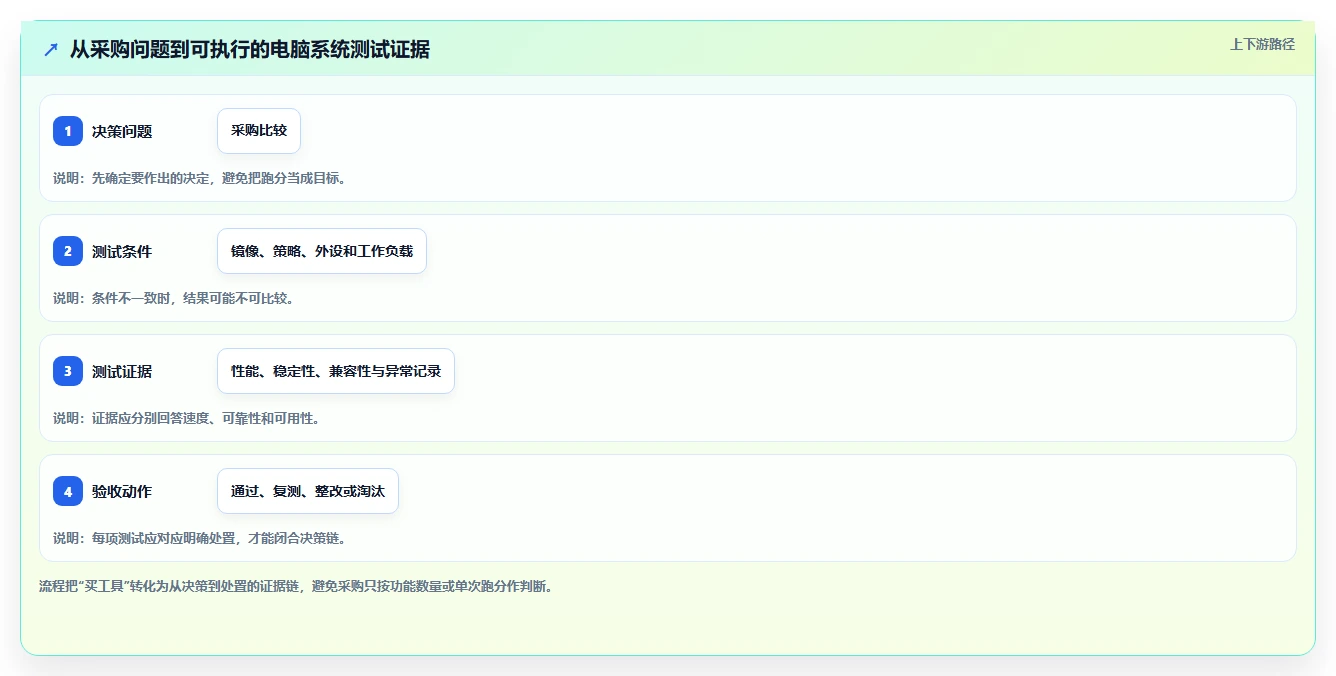Viewport: 1336px width, 676px height.
Task: Select the 采购比较 chip
Action: 259,131
